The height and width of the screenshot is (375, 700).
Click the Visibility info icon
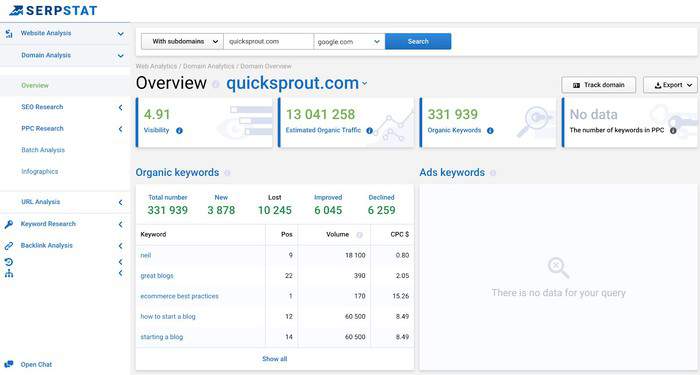pos(179,131)
